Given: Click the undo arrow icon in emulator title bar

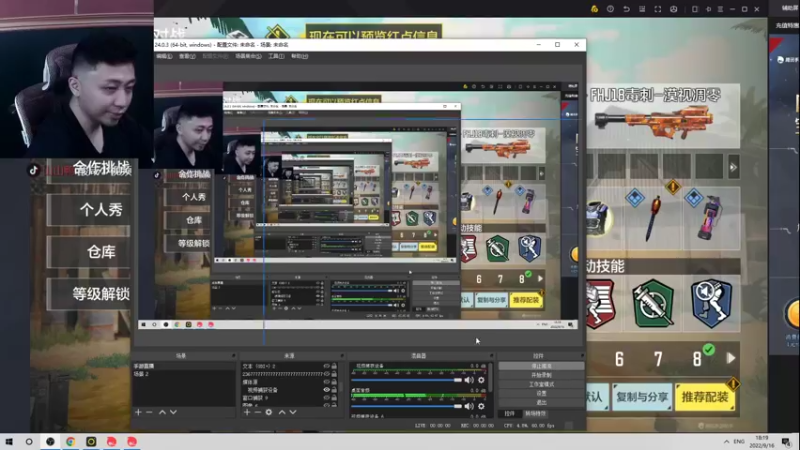Looking at the screenshot, I should click(626, 9).
